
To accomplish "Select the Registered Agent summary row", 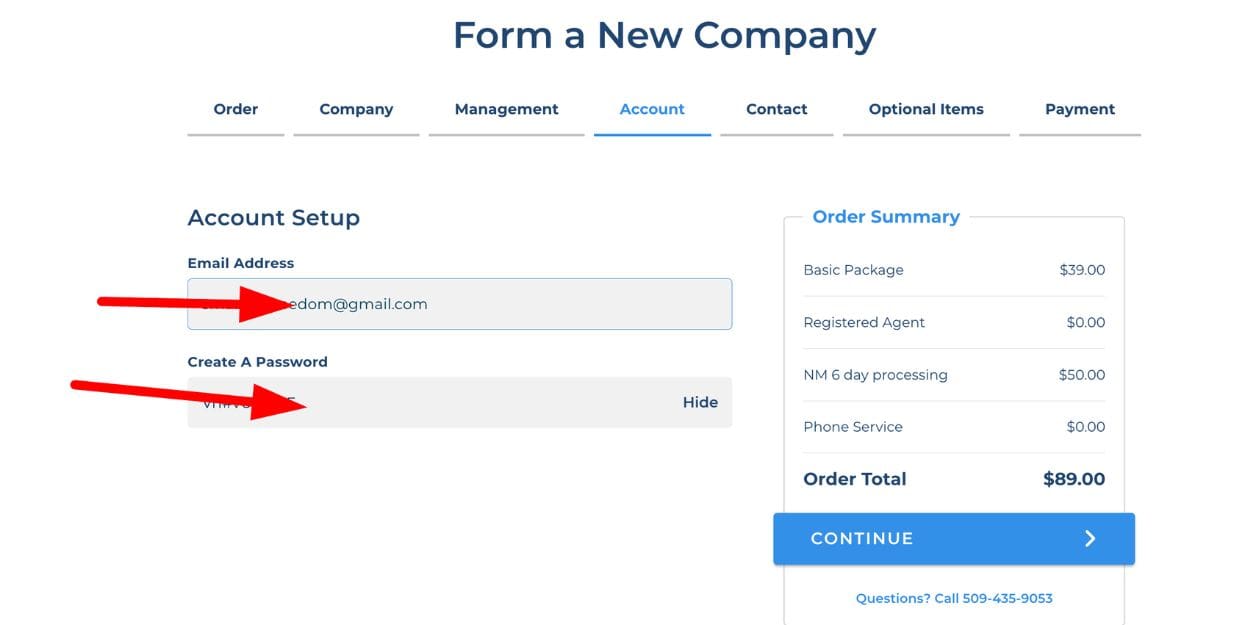I will tap(864, 322).
